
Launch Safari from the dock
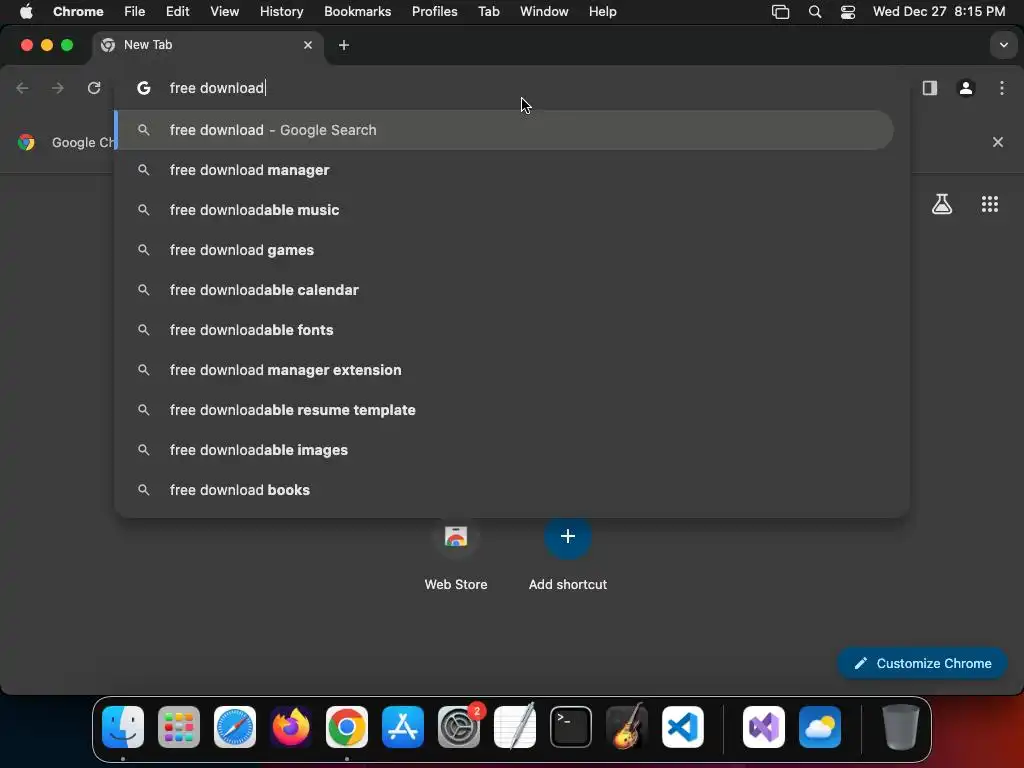point(235,727)
